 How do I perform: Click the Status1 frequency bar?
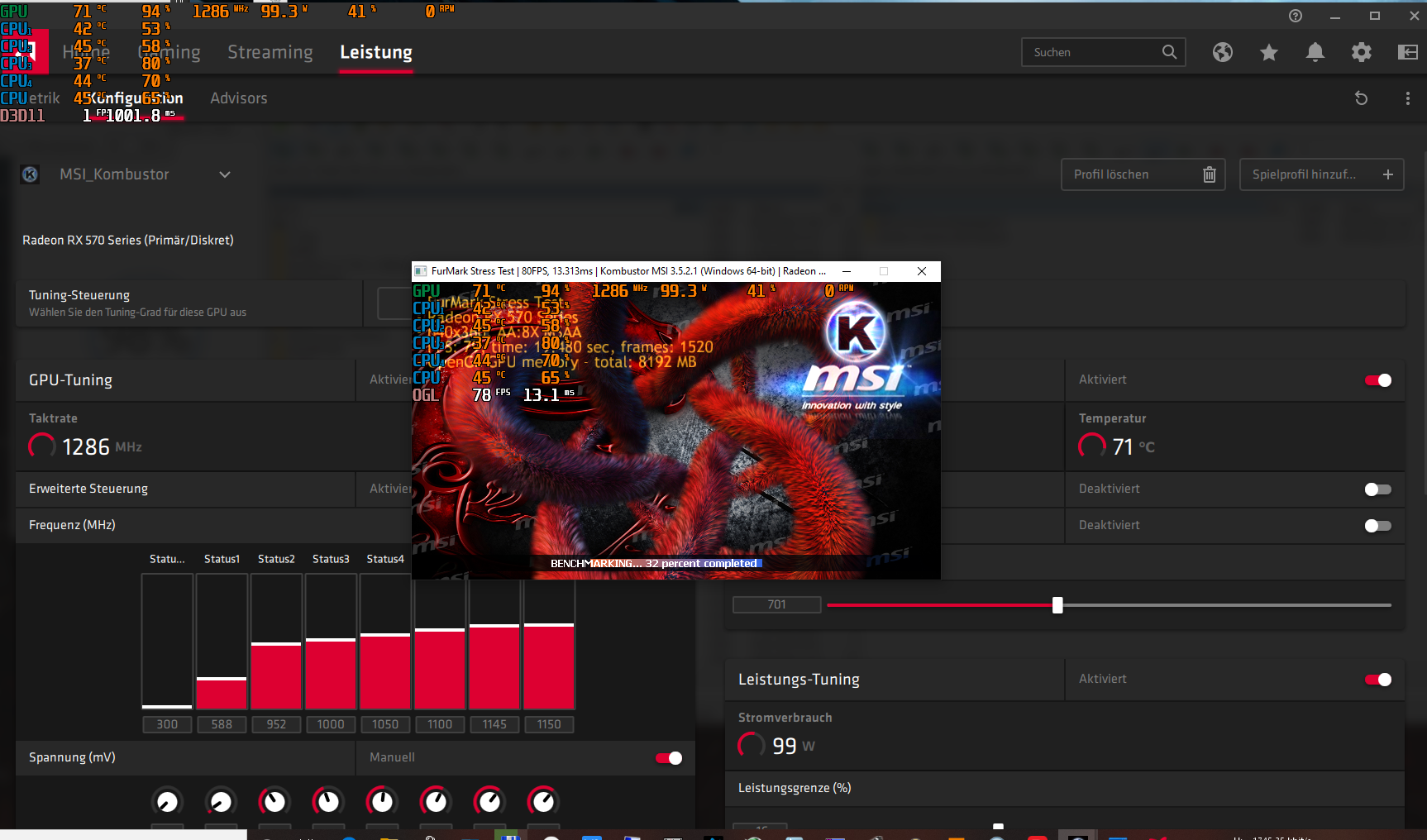[x=222, y=642]
